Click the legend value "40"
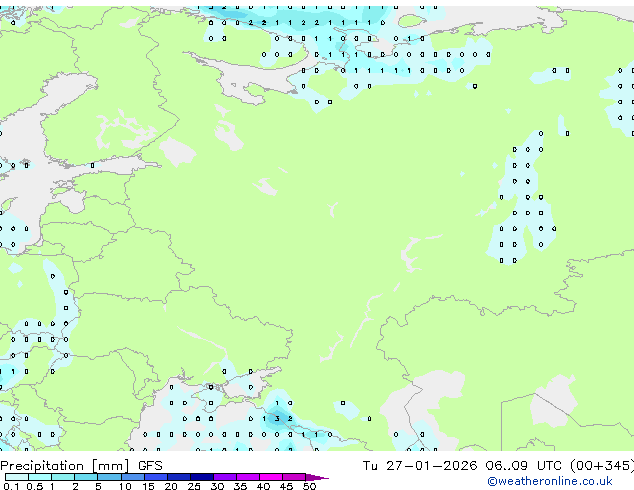The width and height of the screenshot is (634, 490). click(263, 486)
